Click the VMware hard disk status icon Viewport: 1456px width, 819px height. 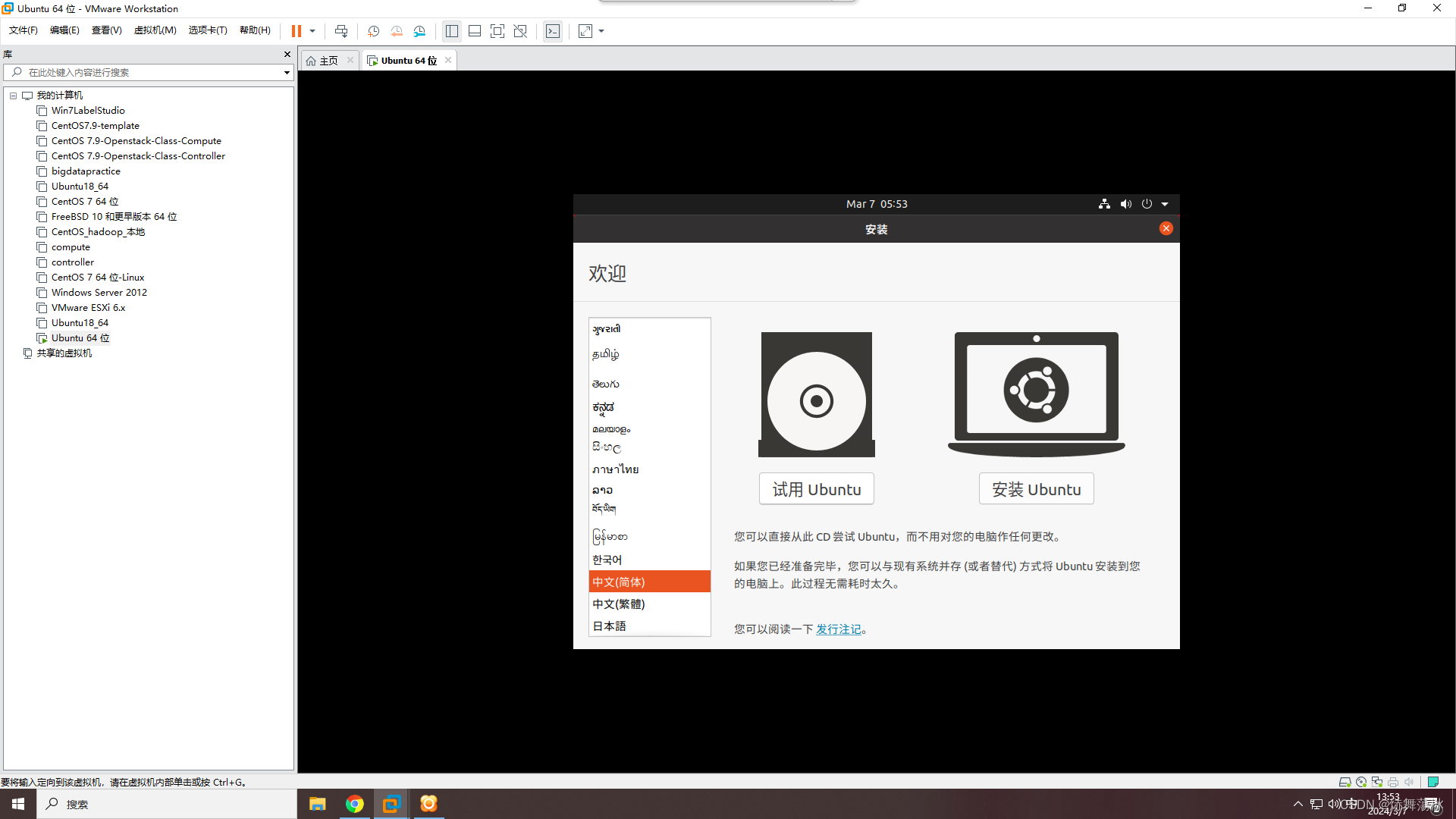point(1345,782)
